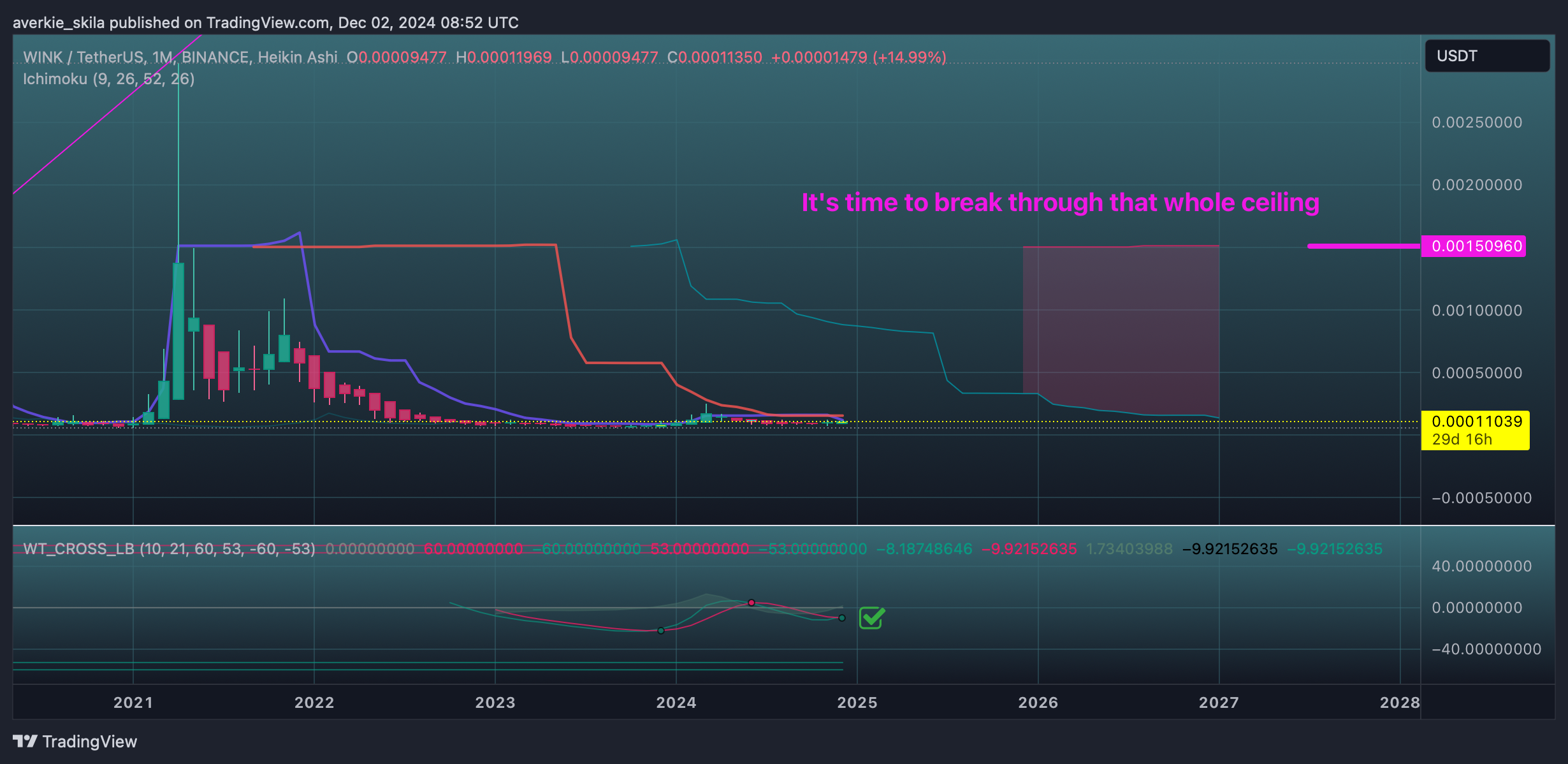Viewport: 1568px width, 764px height.
Task: Click the 'break through that whole ceiling' annotation
Action: [1061, 203]
